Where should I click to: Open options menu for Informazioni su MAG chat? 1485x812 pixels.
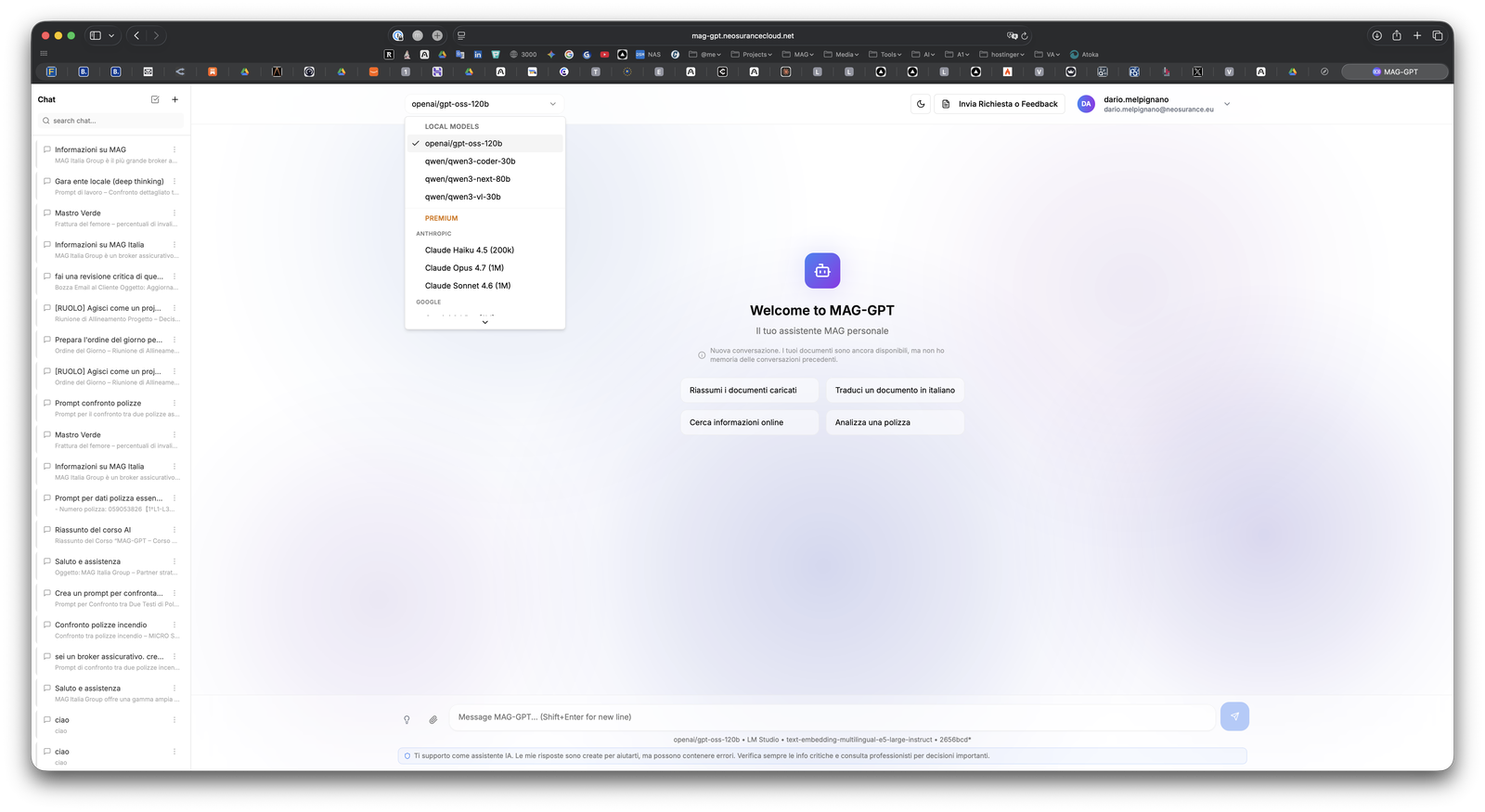tap(174, 149)
